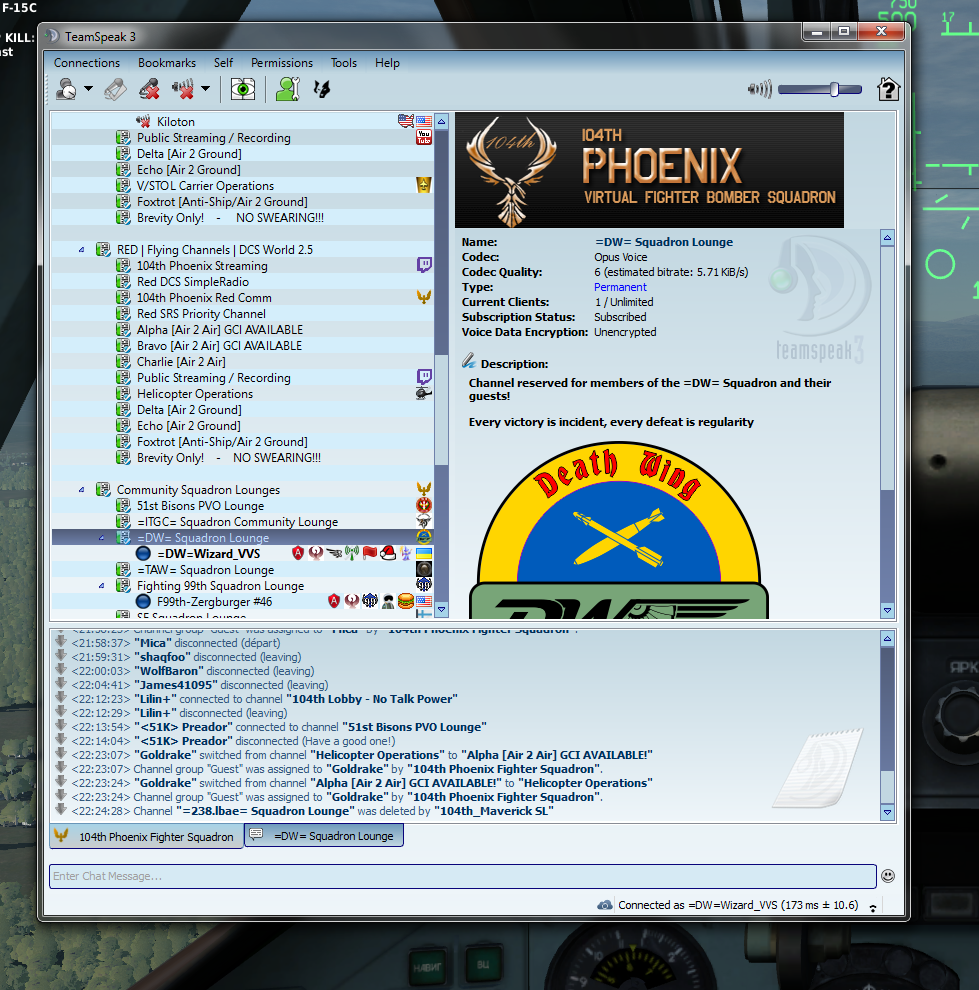This screenshot has height=990, width=979.
Task: Click the What's This help icon
Action: pos(888,89)
